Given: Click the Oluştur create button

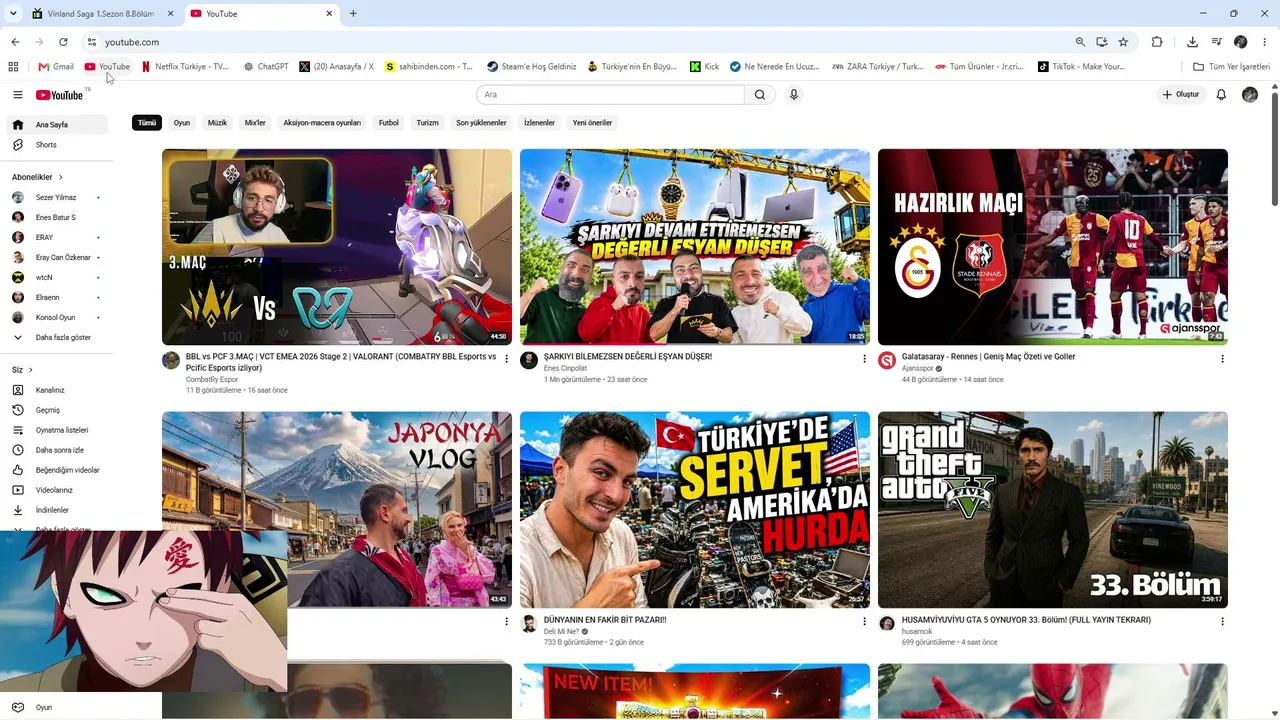Looking at the screenshot, I should click(1180, 95).
